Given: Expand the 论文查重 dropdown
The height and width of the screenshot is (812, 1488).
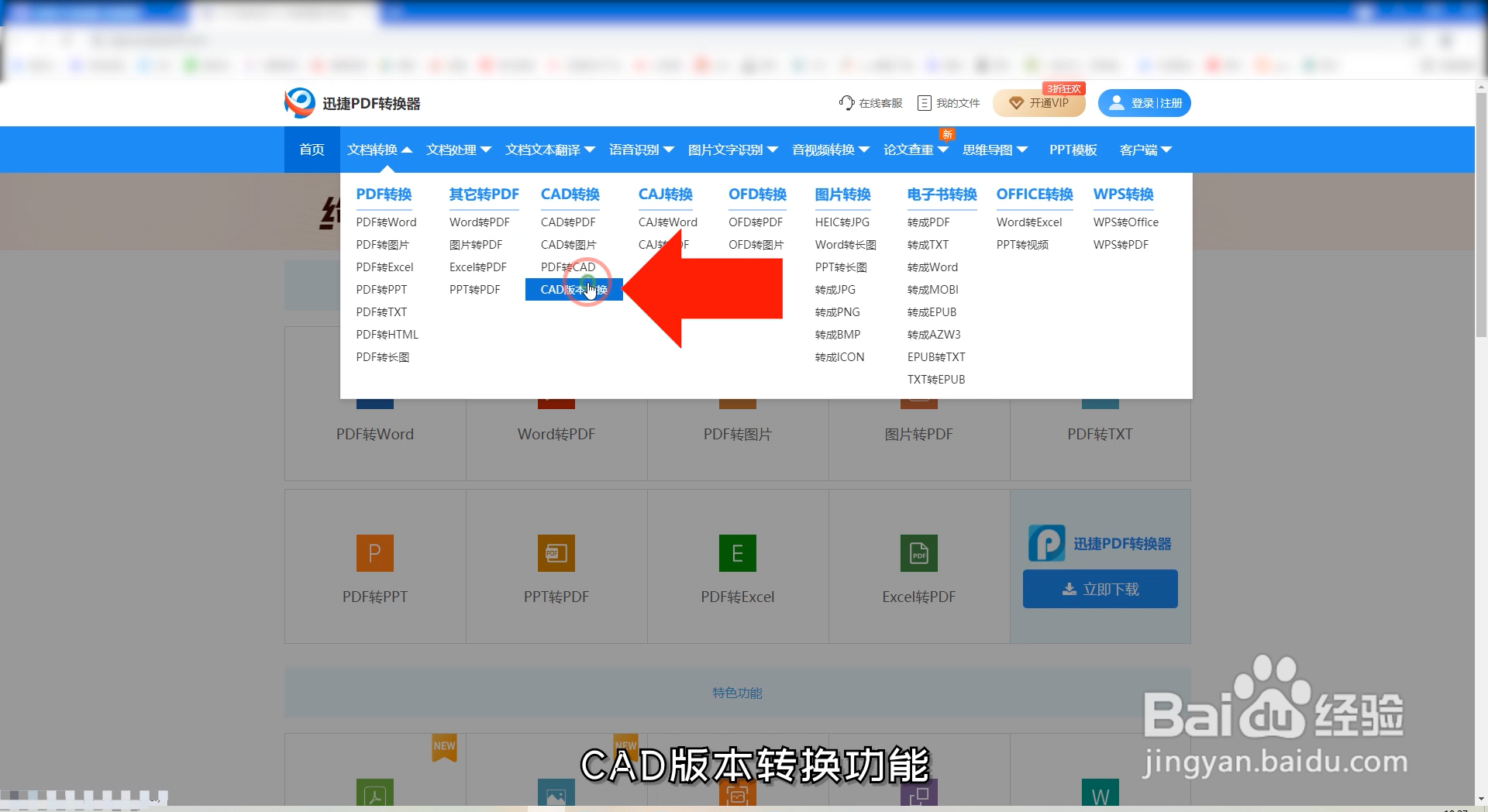Looking at the screenshot, I should [916, 150].
